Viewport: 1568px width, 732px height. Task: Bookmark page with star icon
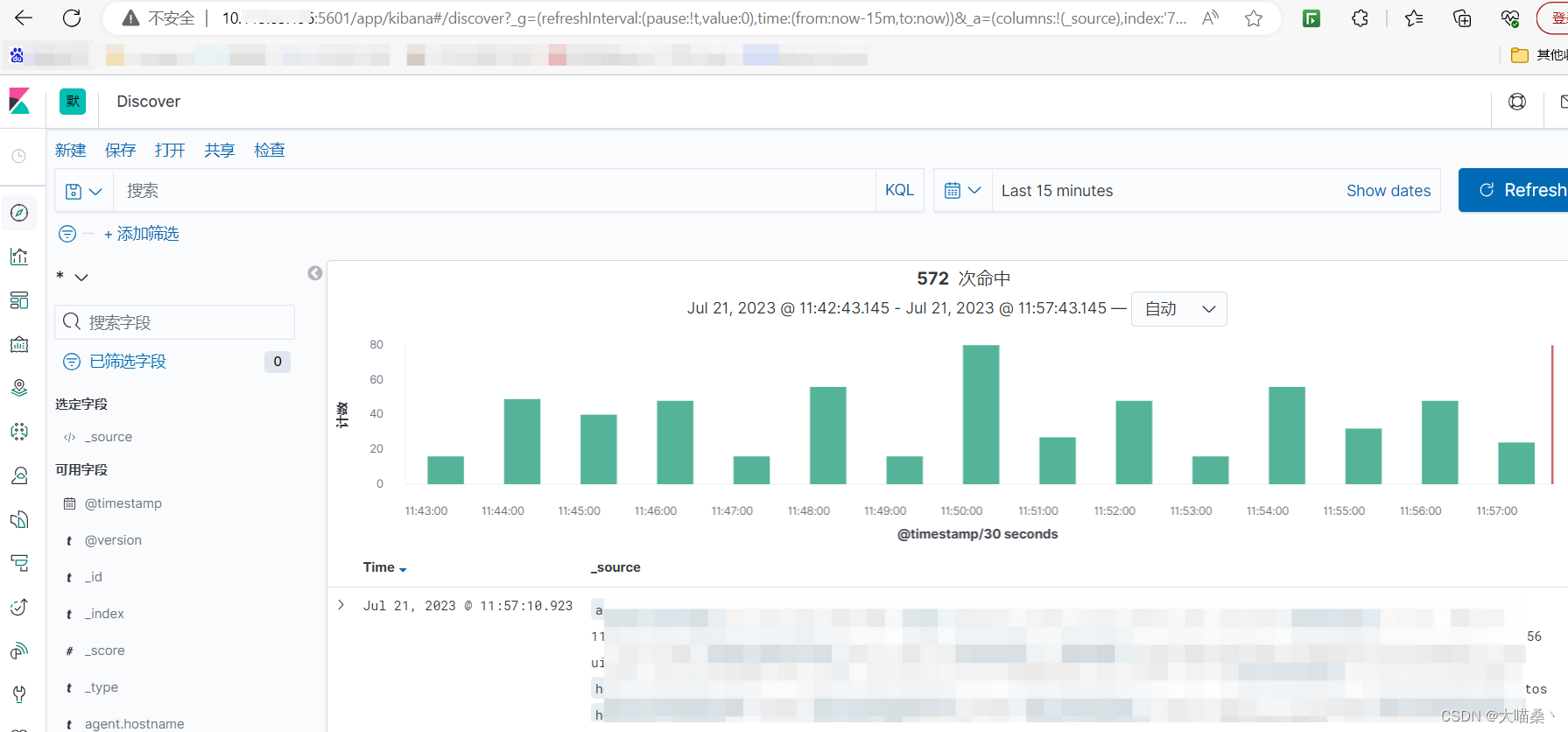point(1254,18)
